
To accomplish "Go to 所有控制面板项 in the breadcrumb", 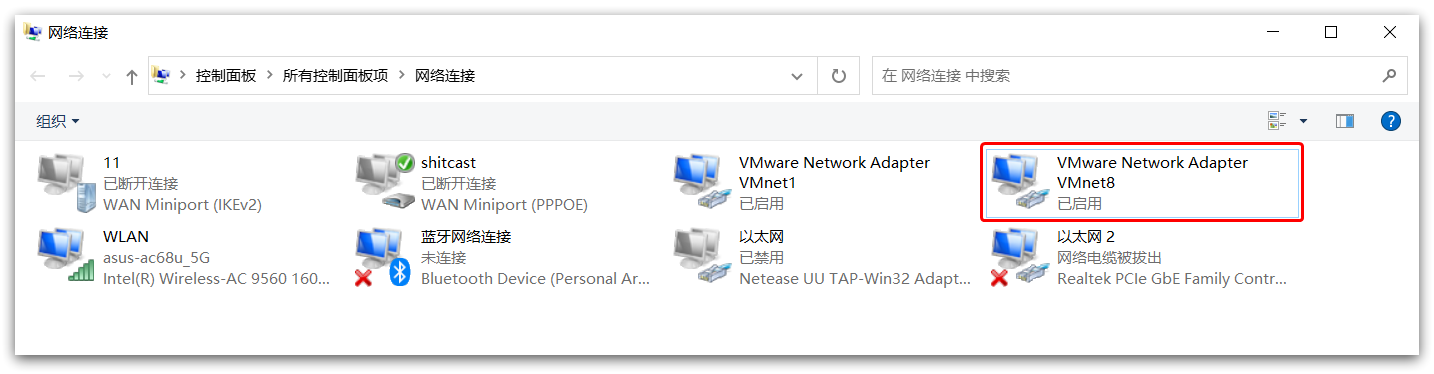I will 335,76.
